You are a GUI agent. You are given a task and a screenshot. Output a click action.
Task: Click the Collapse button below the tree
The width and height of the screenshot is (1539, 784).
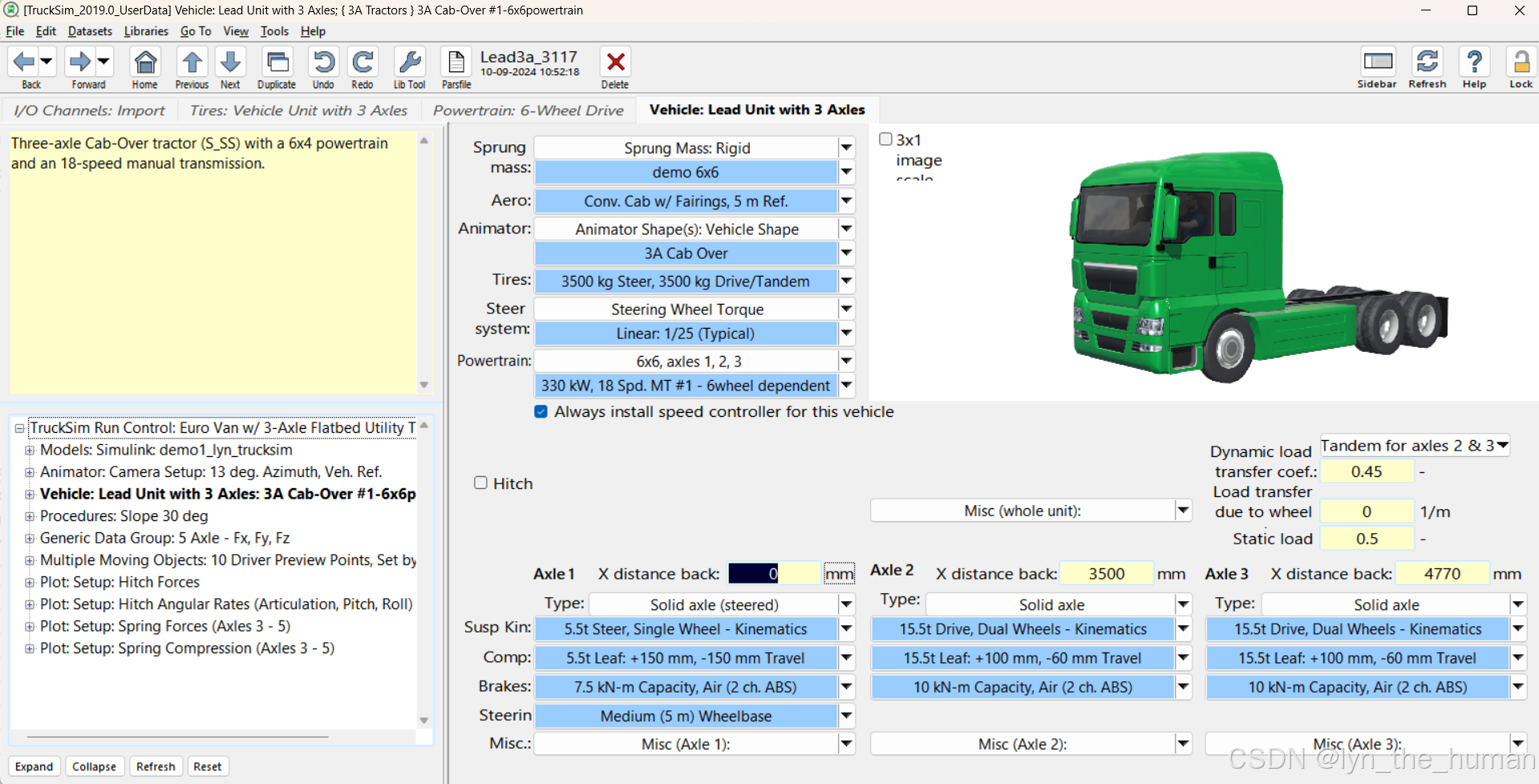(94, 766)
